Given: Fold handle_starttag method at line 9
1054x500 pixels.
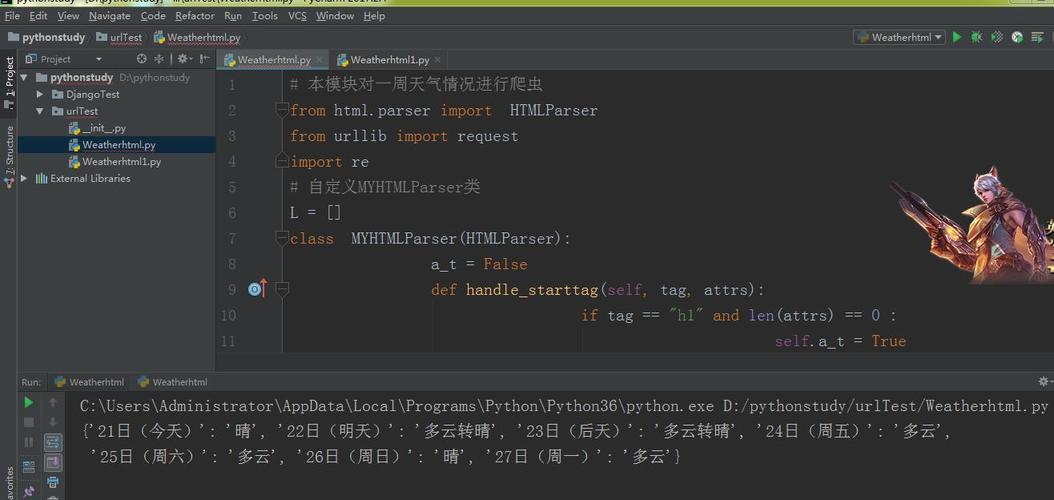Looking at the screenshot, I should 282,290.
